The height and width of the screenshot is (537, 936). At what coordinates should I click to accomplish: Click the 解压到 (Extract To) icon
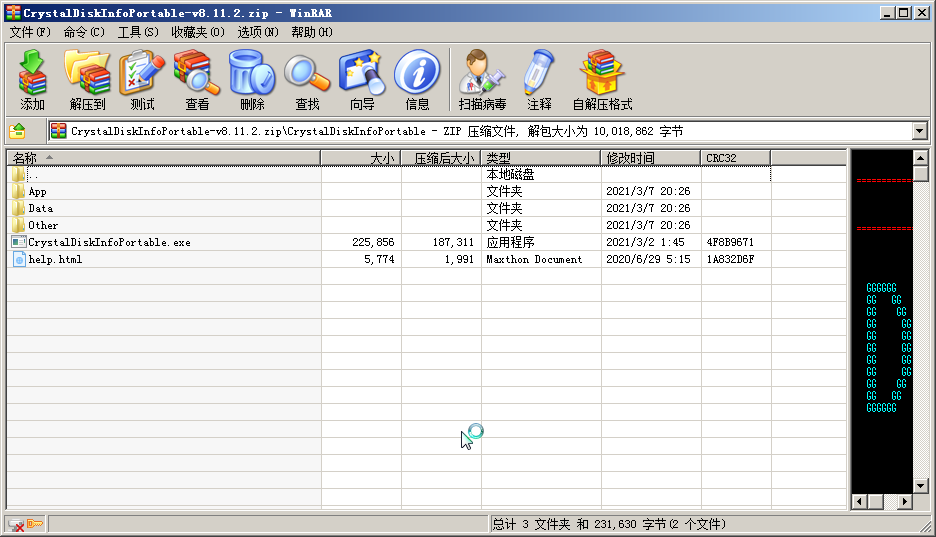pyautogui.click(x=87, y=80)
